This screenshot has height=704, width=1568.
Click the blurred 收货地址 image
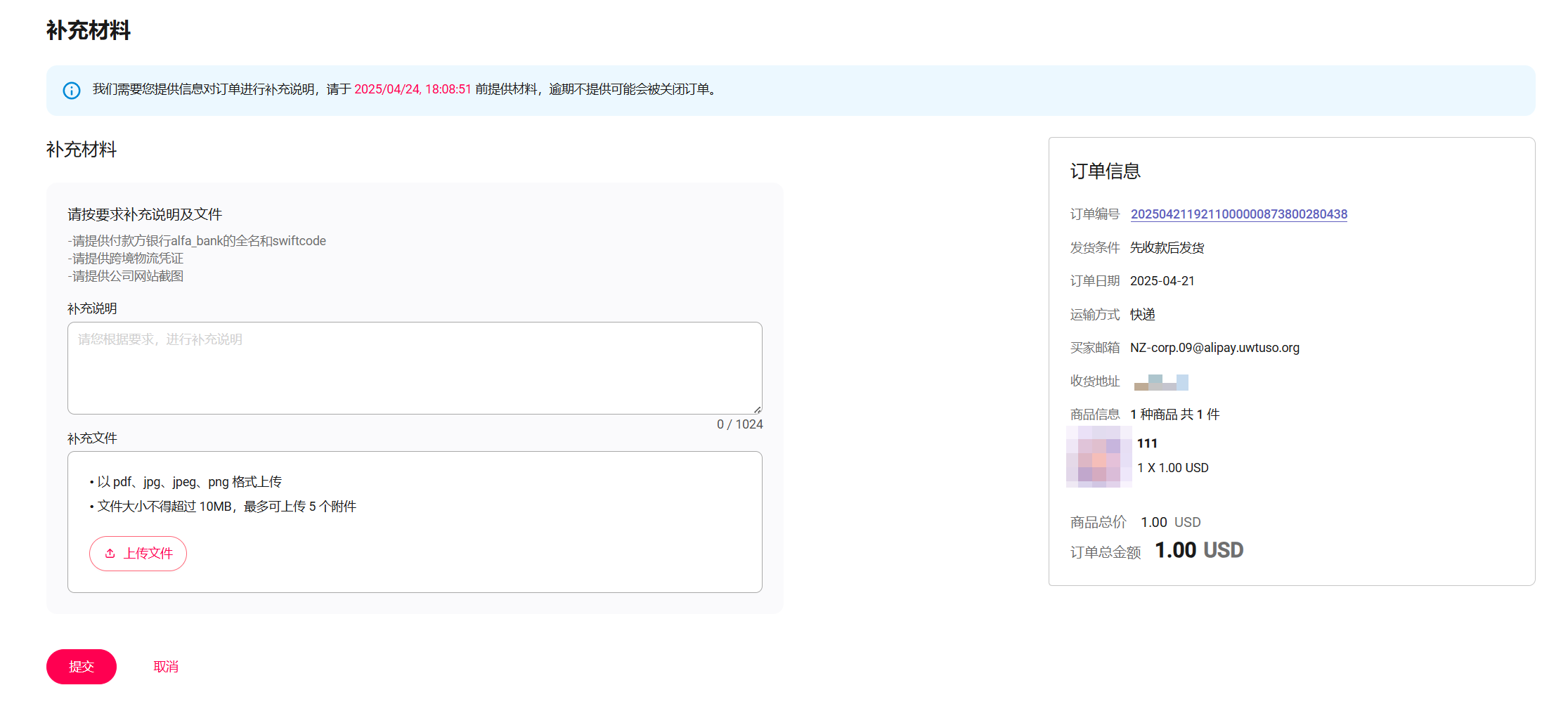click(1160, 382)
